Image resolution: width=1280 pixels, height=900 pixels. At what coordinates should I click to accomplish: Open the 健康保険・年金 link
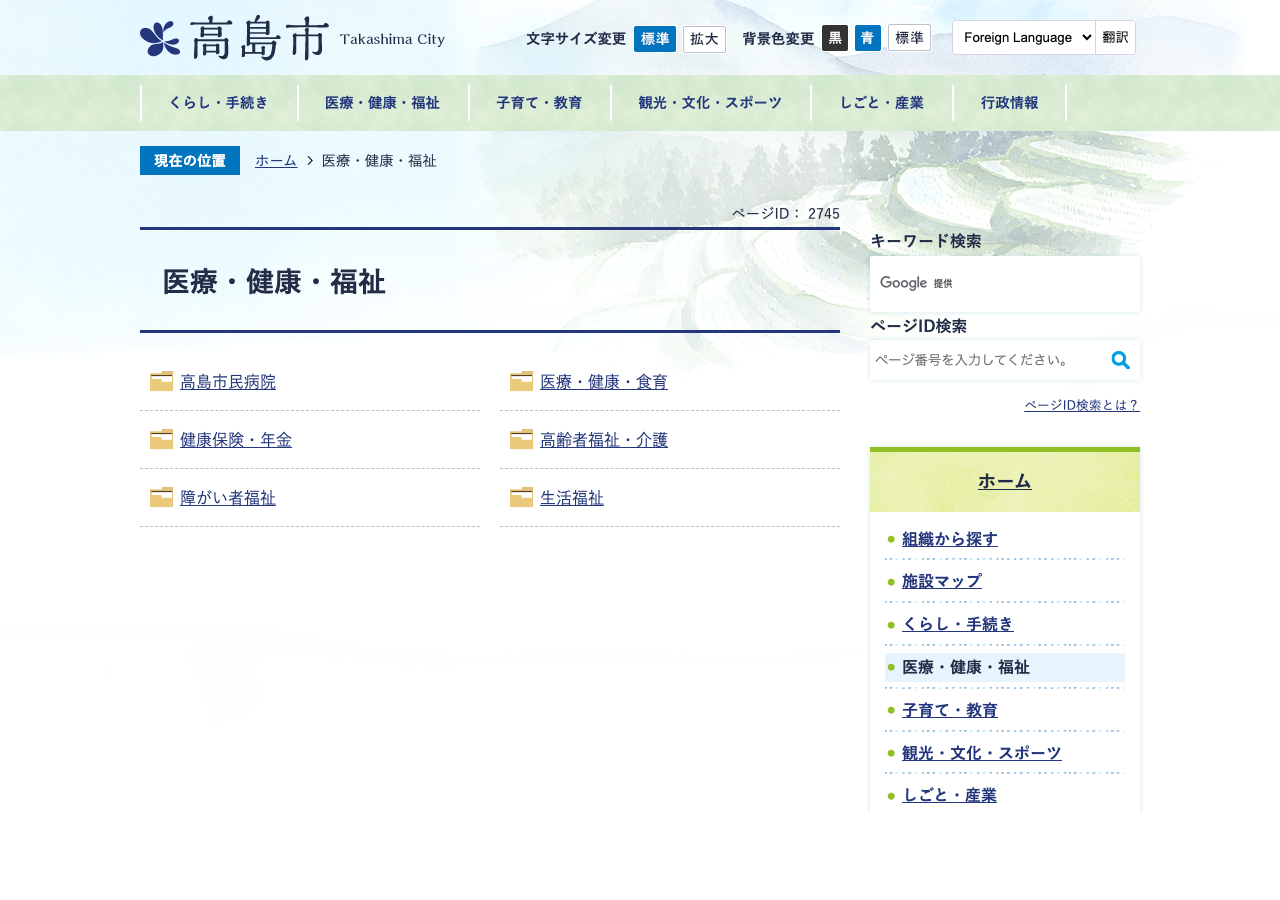pos(236,440)
